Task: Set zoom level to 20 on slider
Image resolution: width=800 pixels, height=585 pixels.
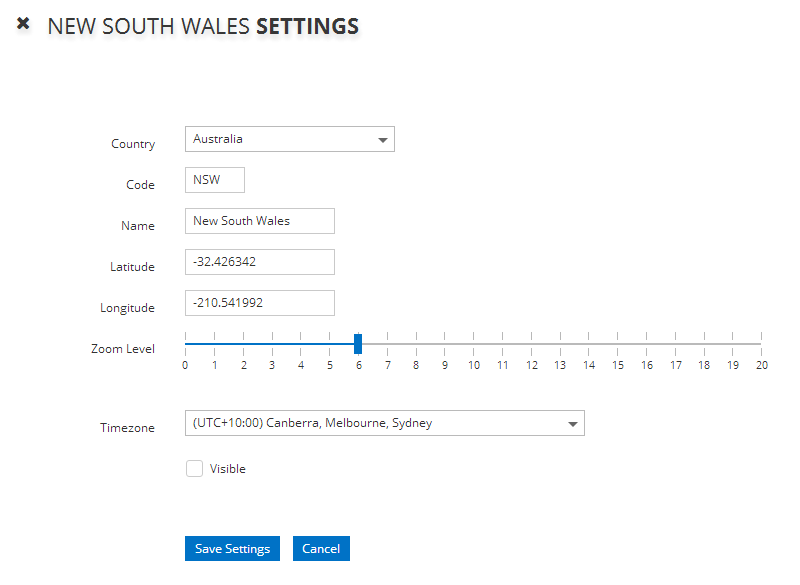Action: 761,344
